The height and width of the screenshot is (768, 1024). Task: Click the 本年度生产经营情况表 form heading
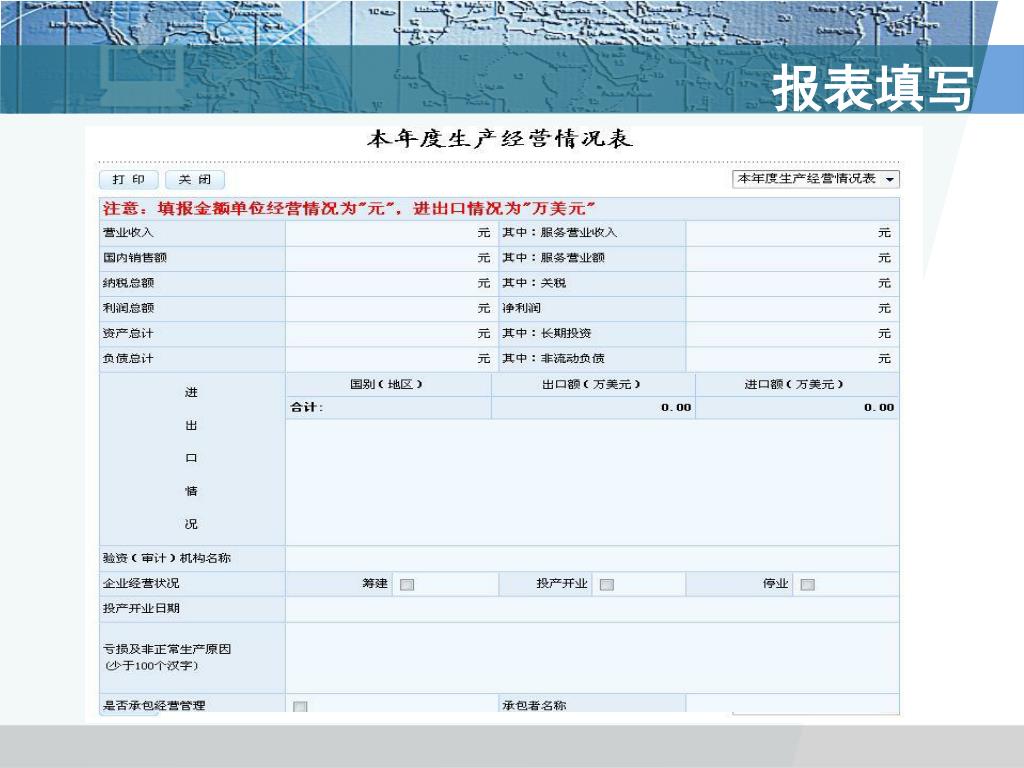click(500, 138)
